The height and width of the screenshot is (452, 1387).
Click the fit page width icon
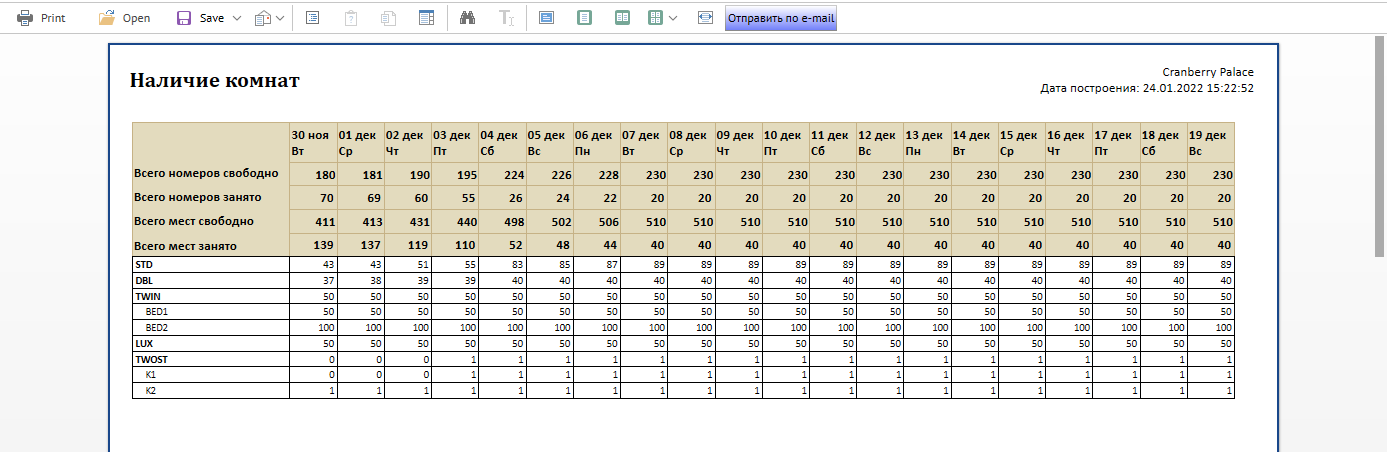(x=705, y=18)
